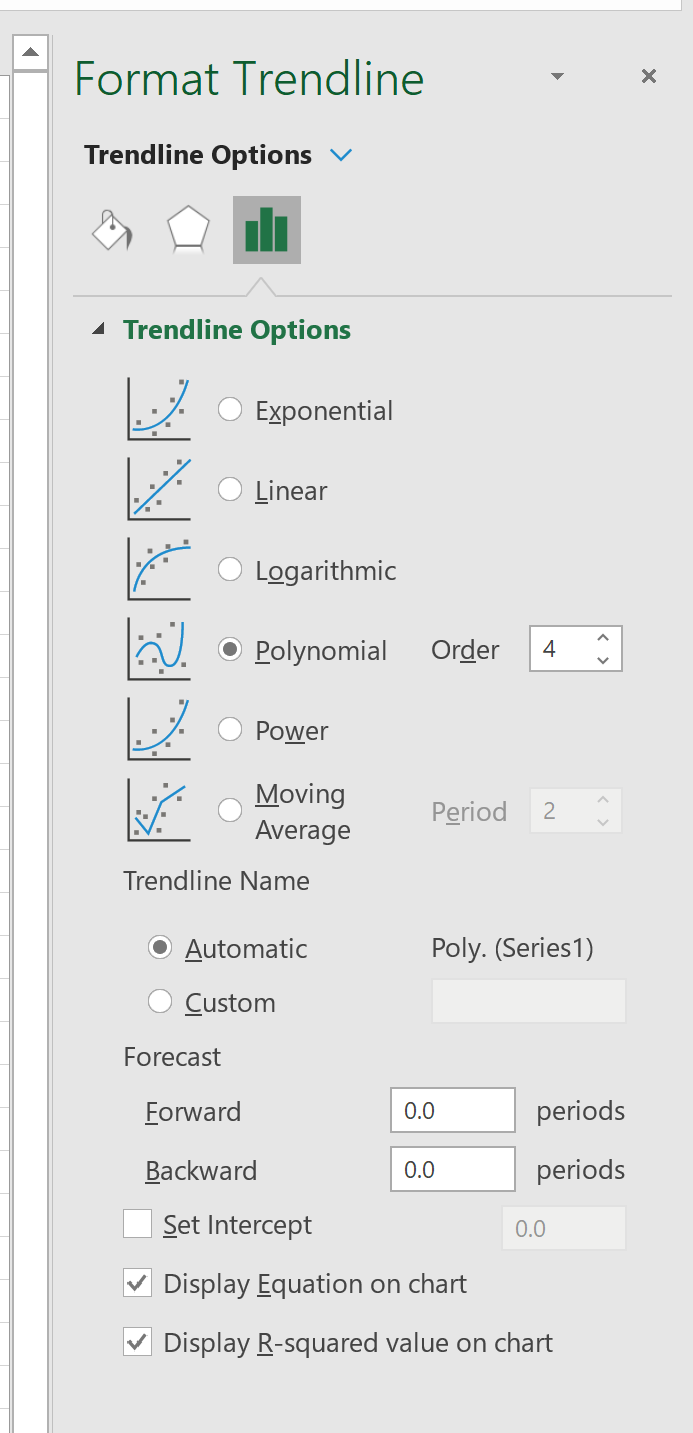Click the Trendline Options chart icon
The height and width of the screenshot is (1433, 693).
[266, 229]
